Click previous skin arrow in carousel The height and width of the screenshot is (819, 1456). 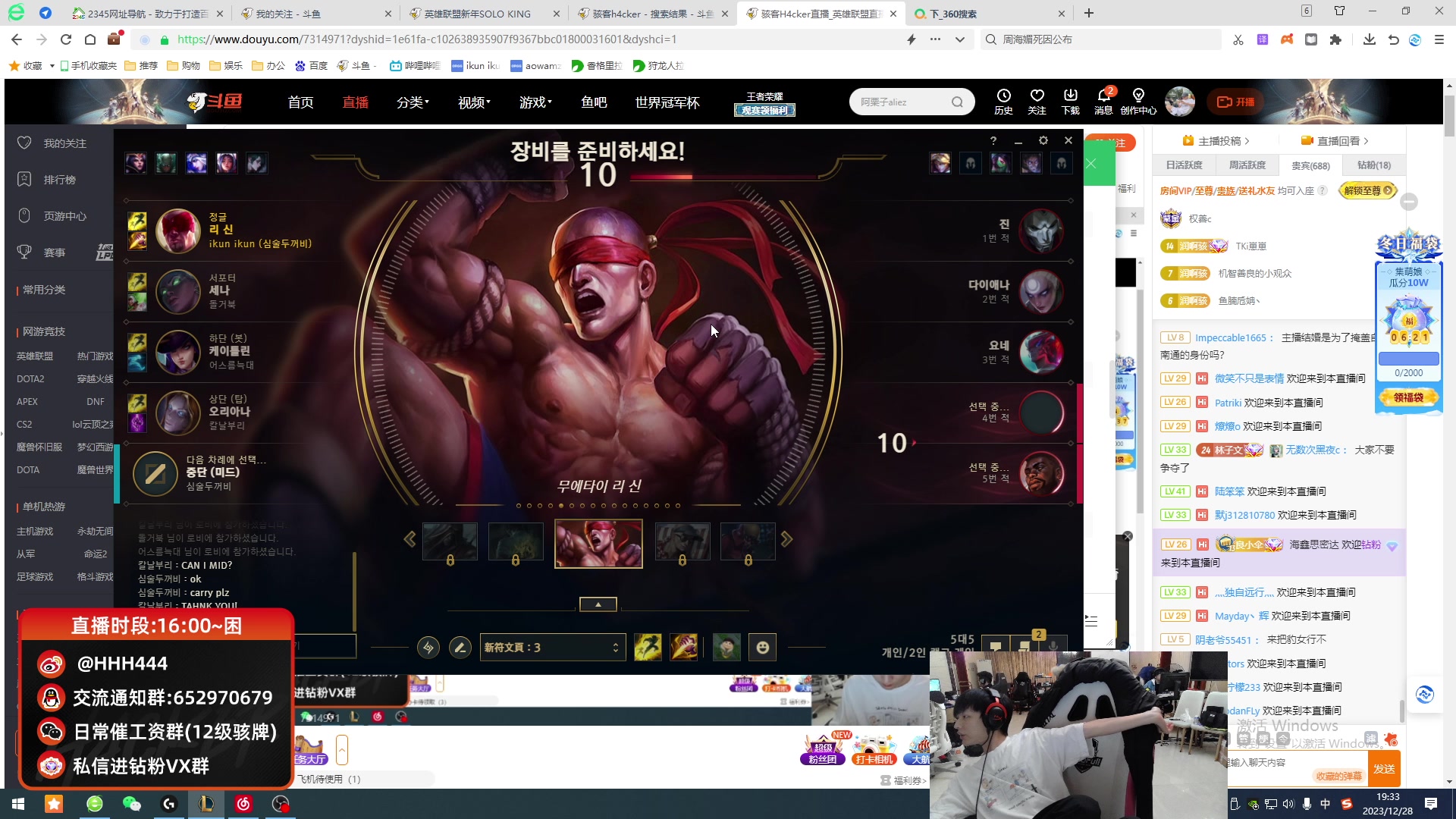pyautogui.click(x=409, y=539)
